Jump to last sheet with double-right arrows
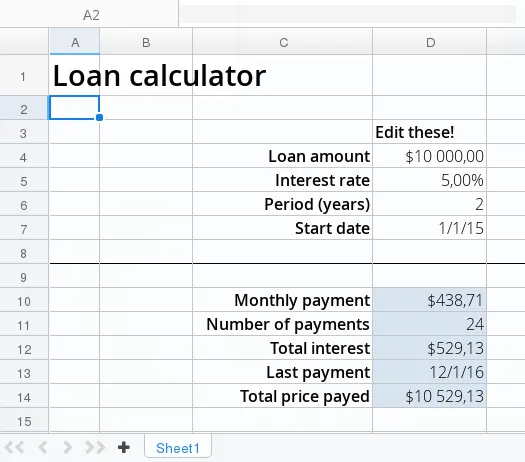 pos(95,448)
